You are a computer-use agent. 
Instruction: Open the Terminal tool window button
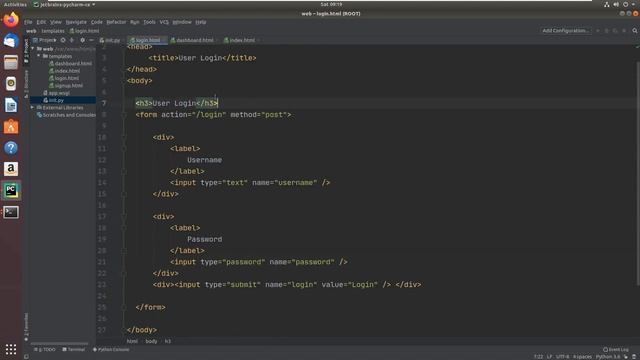(74, 349)
